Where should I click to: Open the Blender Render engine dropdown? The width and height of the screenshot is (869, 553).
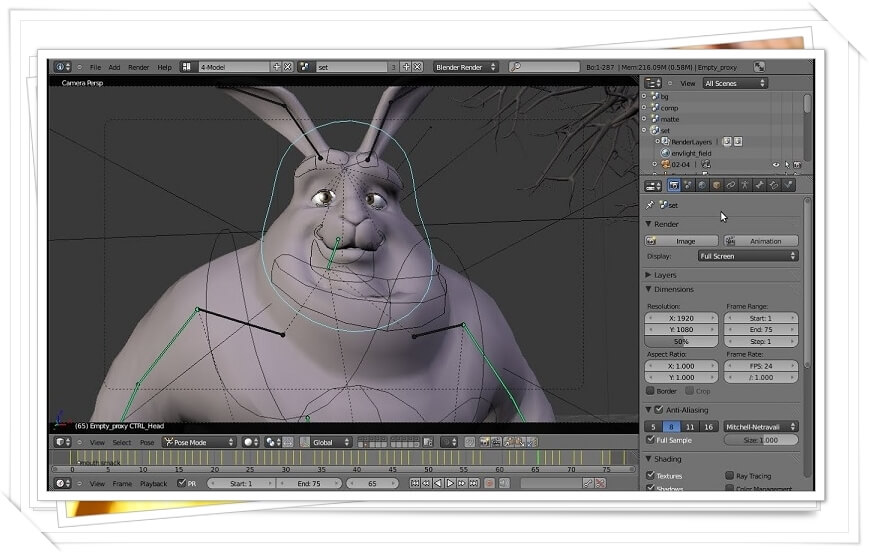point(465,67)
